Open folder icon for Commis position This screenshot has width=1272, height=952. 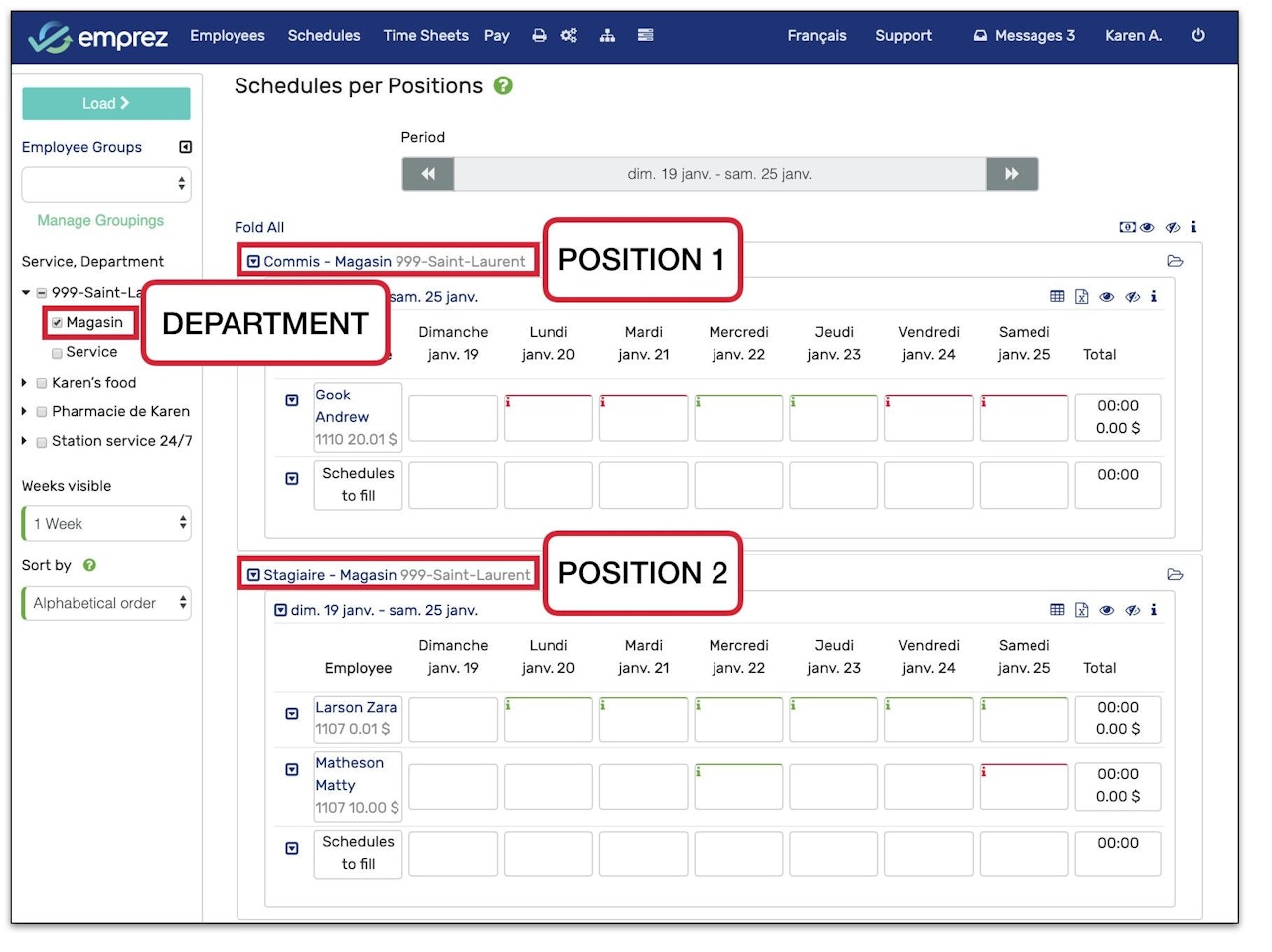click(1175, 261)
